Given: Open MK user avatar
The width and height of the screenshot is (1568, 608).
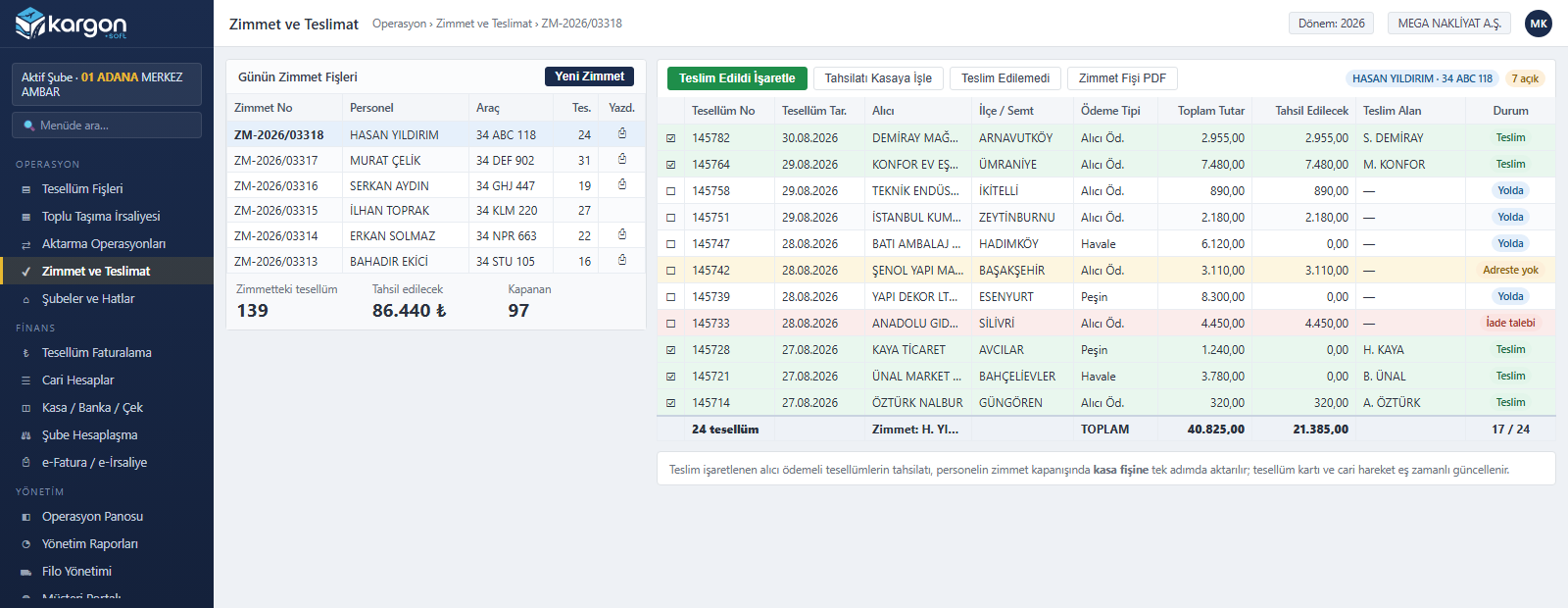Looking at the screenshot, I should click(x=1539, y=24).
